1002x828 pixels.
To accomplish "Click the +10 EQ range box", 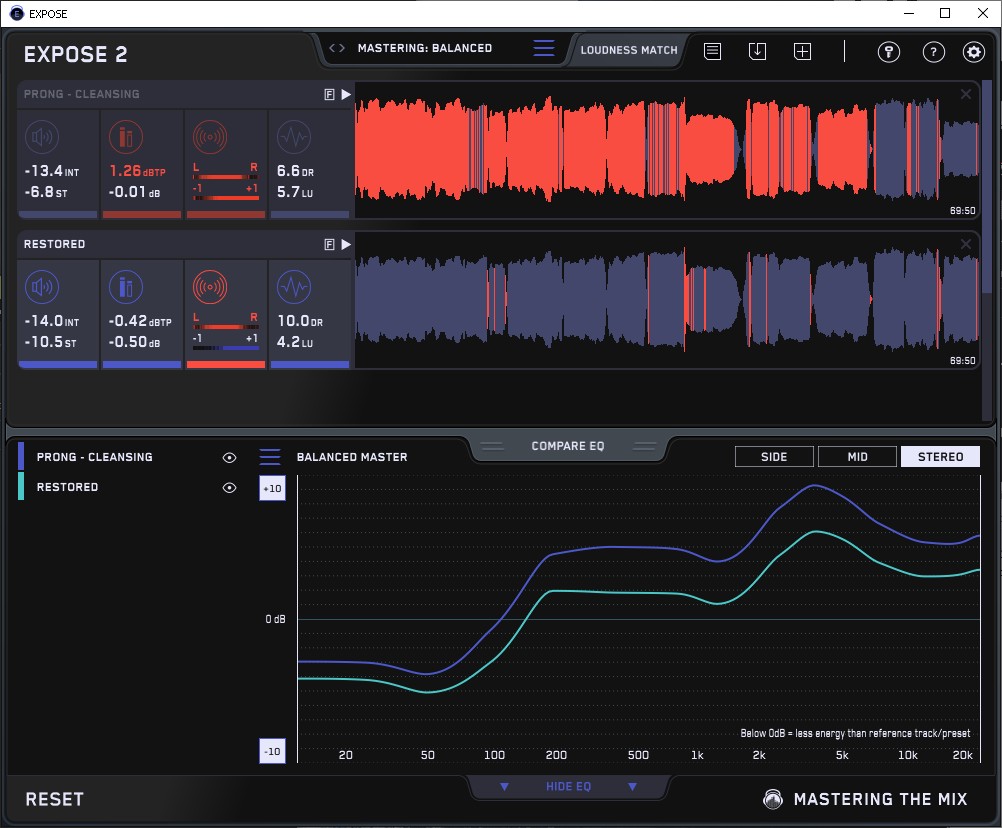I will point(272,489).
